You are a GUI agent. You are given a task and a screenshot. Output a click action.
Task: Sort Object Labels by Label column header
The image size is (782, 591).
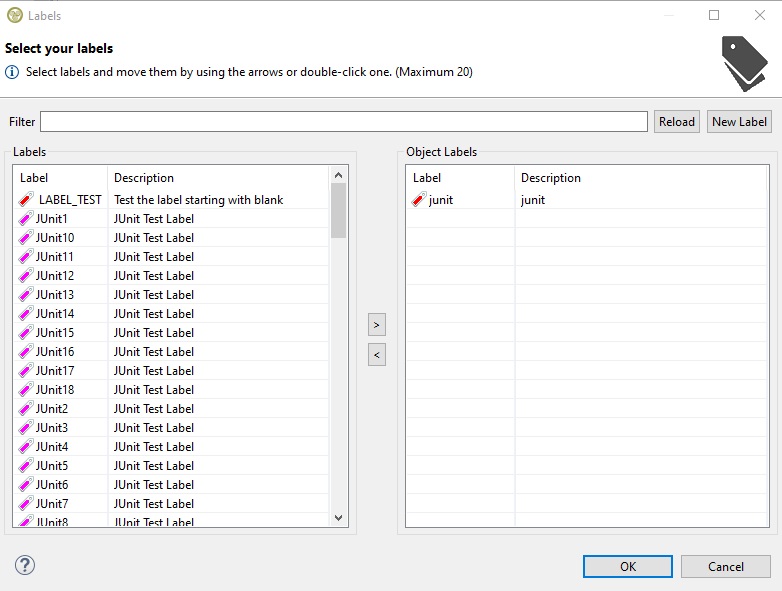click(427, 178)
